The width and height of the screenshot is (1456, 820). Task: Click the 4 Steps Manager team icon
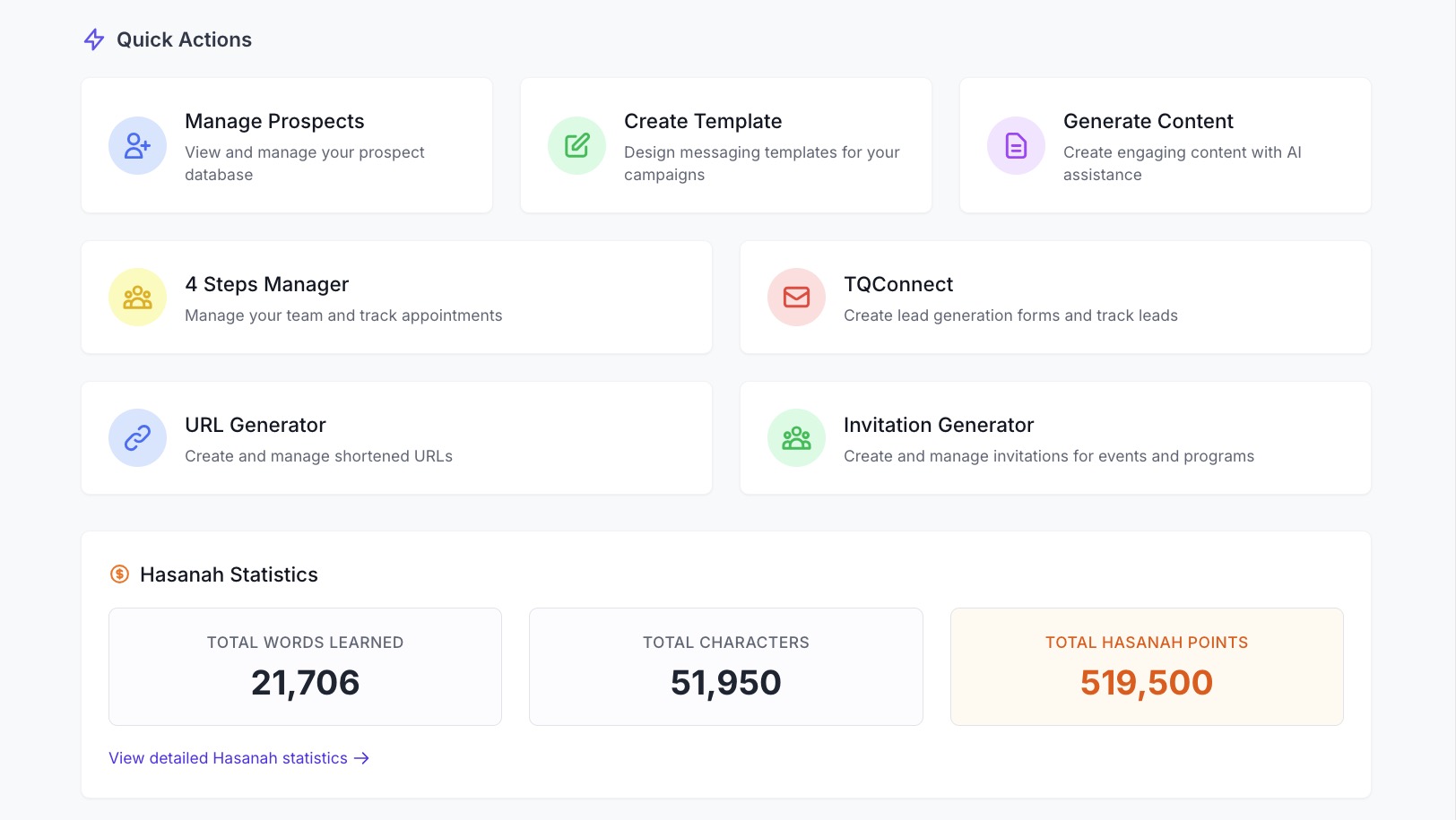pos(137,297)
